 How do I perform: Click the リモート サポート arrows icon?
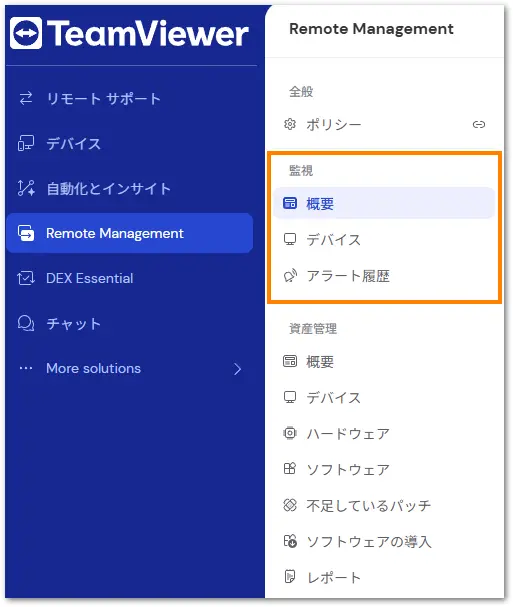coord(26,98)
